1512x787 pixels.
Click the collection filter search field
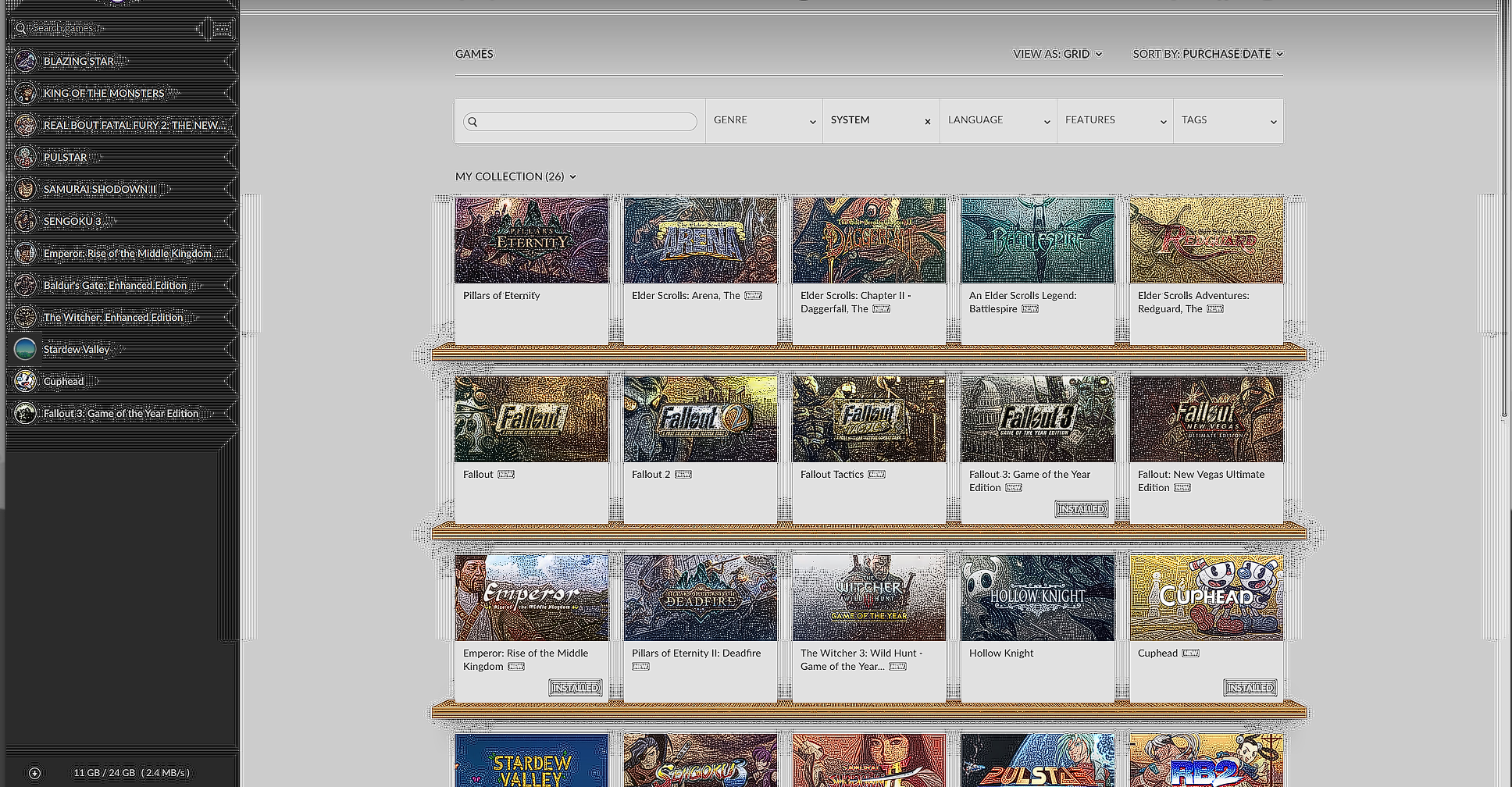tap(580, 122)
